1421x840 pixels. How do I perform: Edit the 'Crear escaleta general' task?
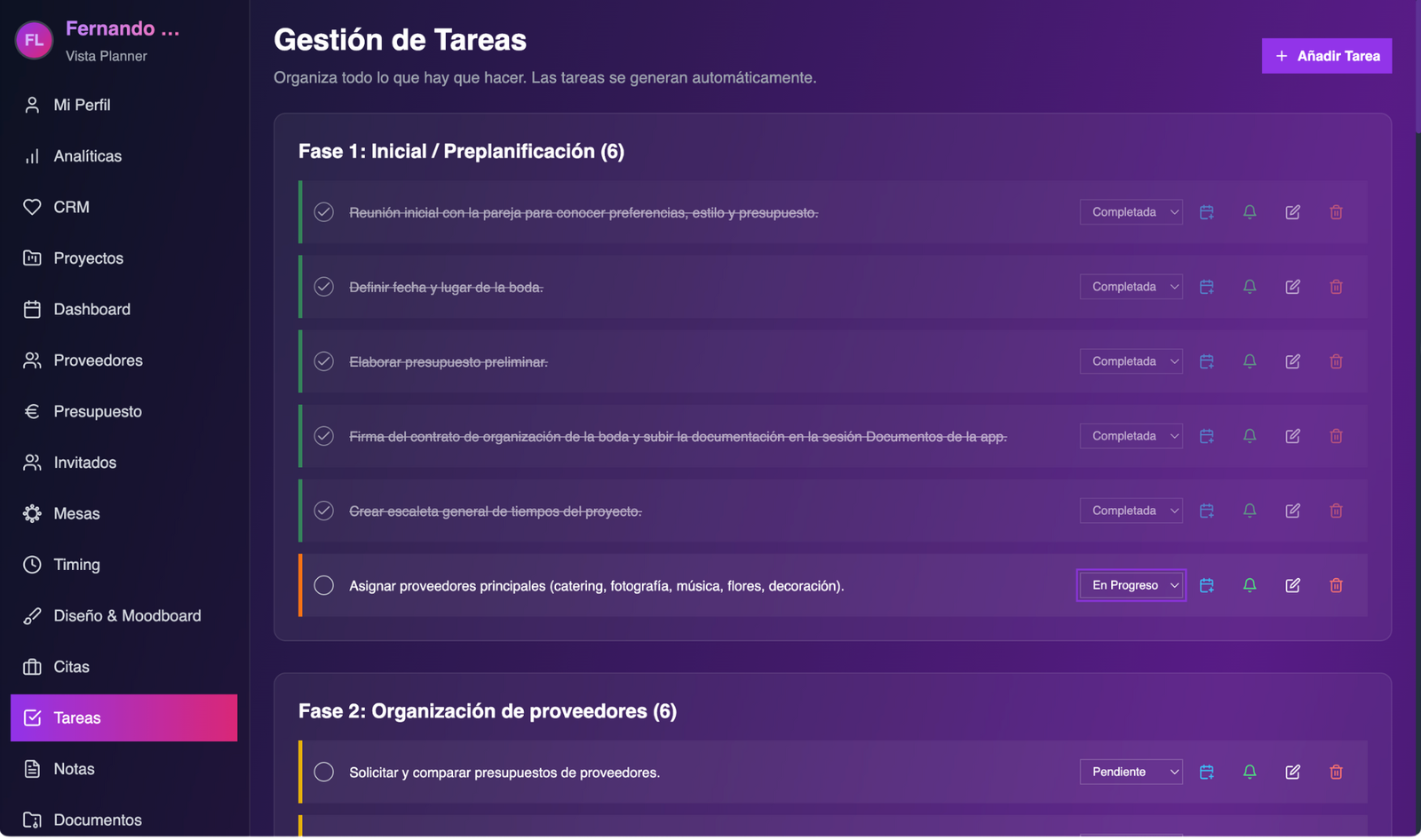tap(1292, 511)
